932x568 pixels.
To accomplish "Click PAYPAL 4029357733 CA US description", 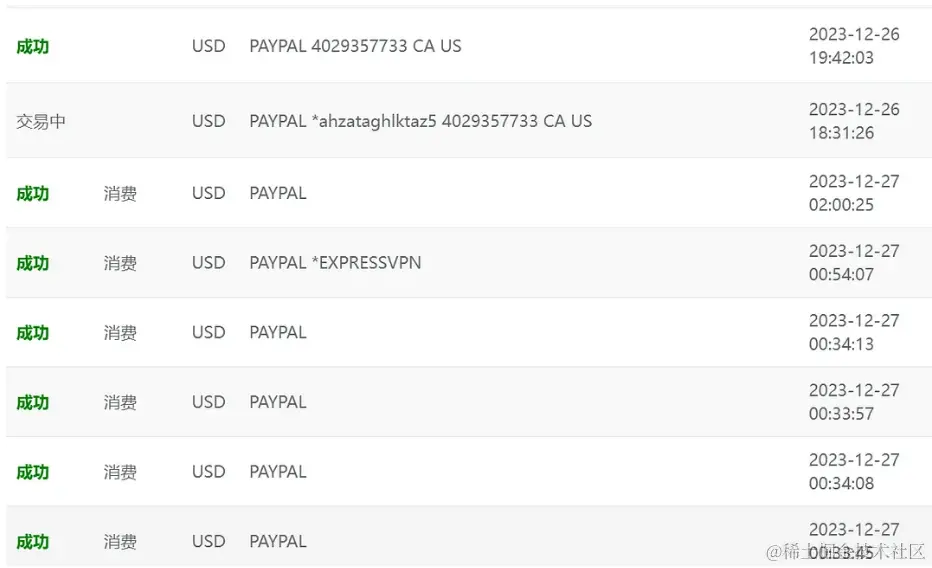I will (355, 46).
